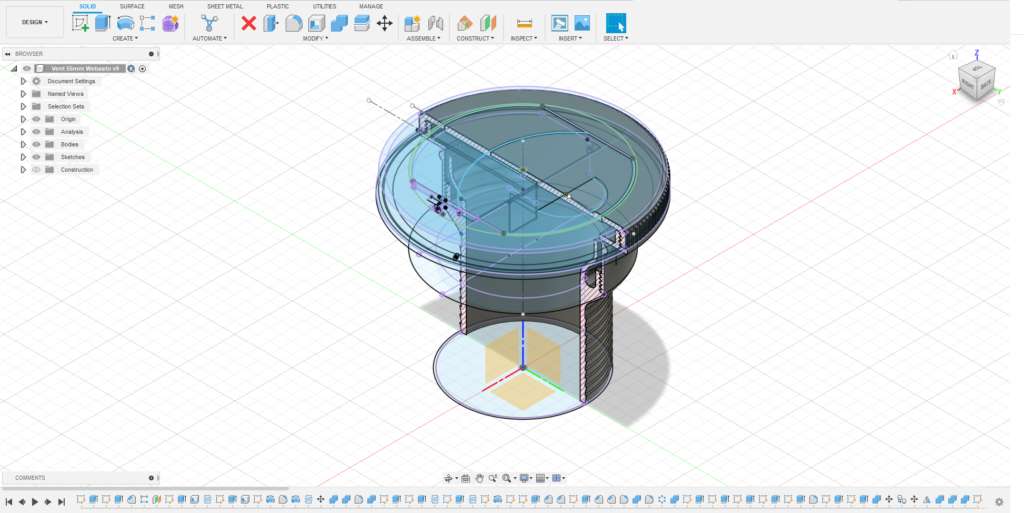Open the DESIGN workspace dropdown
1024x513 pixels.
tap(34, 22)
